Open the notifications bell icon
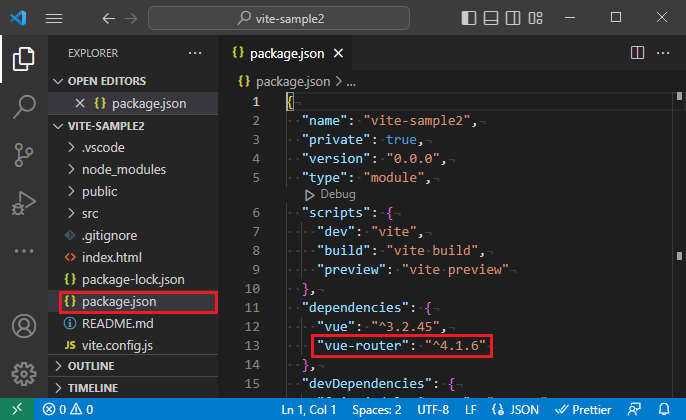Viewport: 686px width, 420px height. click(x=664, y=410)
